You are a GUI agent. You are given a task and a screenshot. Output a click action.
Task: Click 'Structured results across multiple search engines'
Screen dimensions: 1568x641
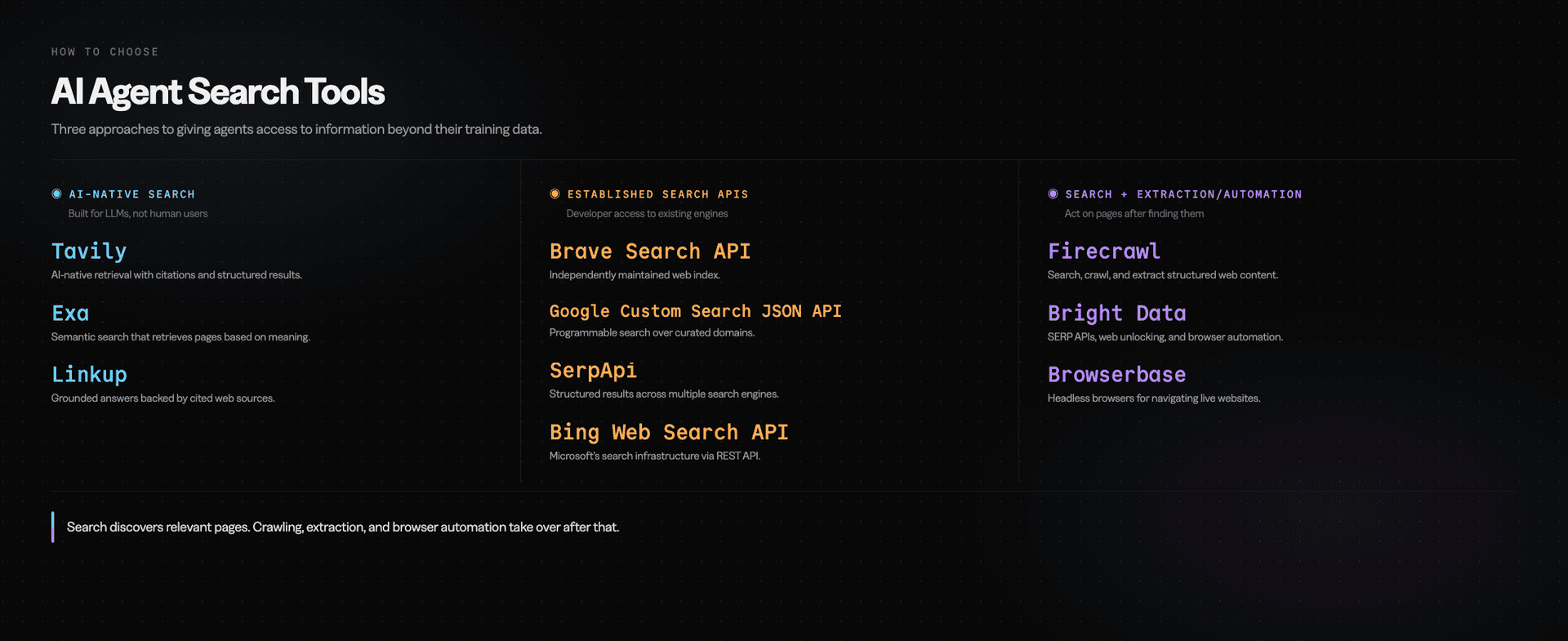[664, 394]
